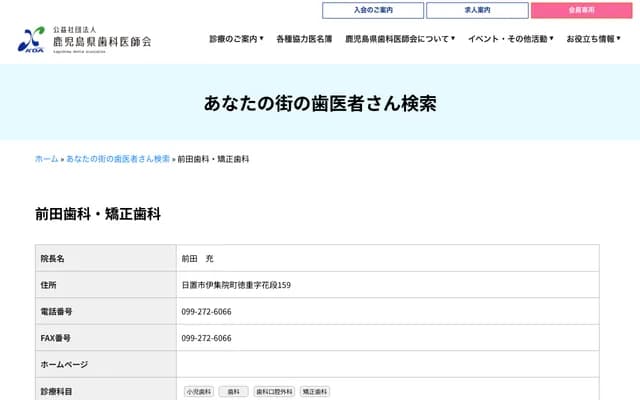Select the 矯正歯科 specialty tag

tap(315, 392)
